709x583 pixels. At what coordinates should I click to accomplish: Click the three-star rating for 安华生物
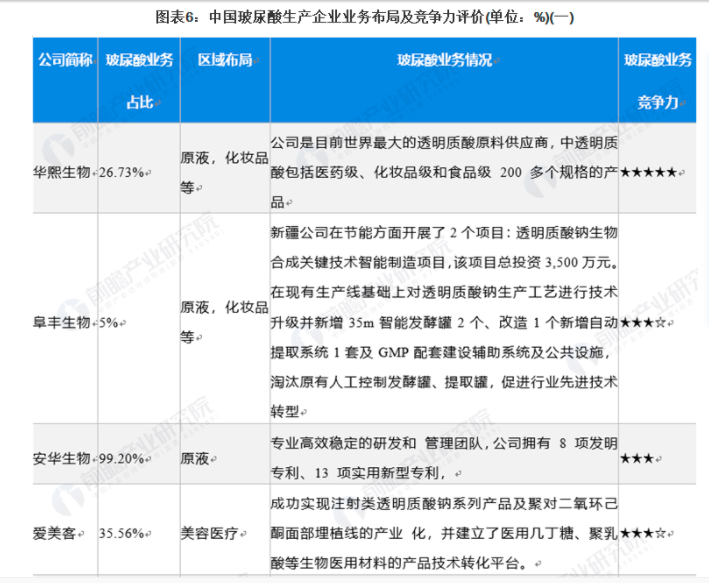[x=637, y=458]
